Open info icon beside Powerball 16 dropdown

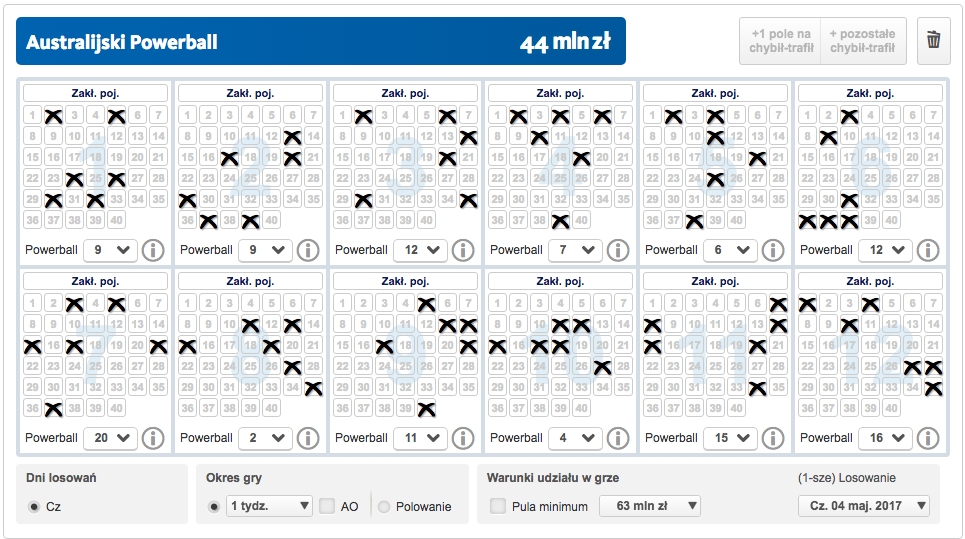pyautogui.click(x=928, y=438)
